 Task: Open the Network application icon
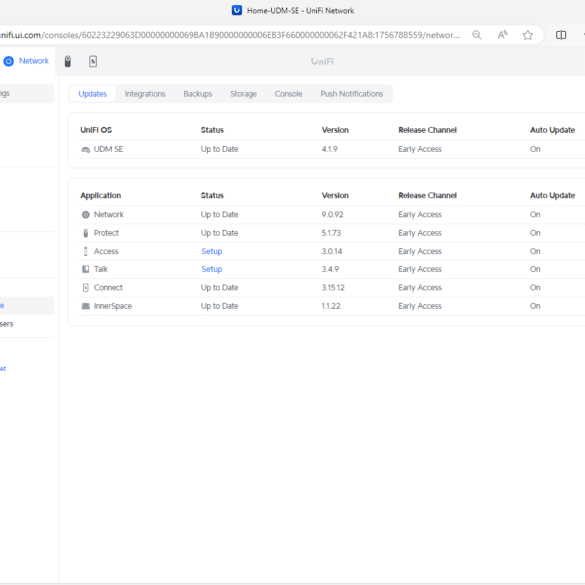click(x=9, y=61)
